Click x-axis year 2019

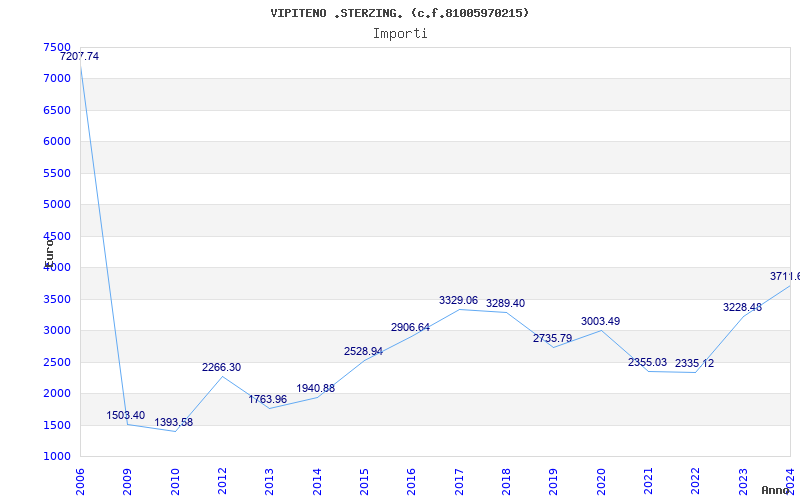554,482
